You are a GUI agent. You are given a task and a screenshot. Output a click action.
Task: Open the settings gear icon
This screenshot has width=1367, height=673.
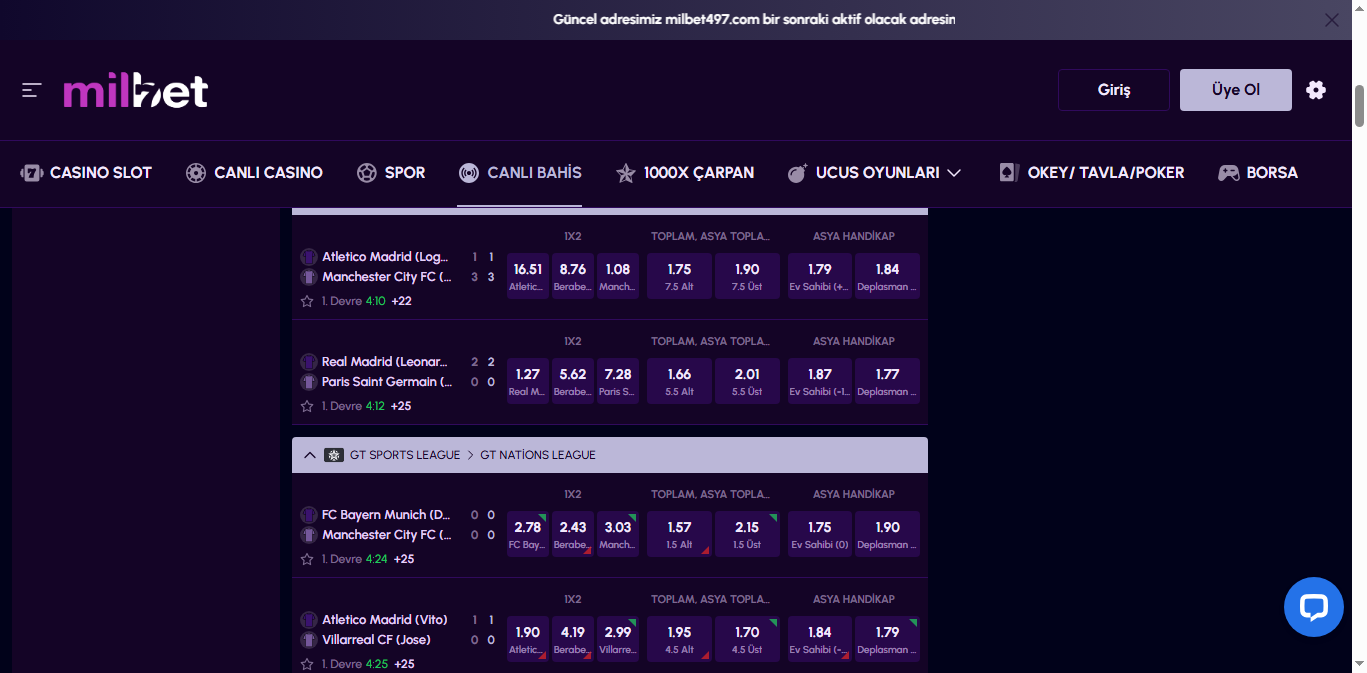(1316, 90)
